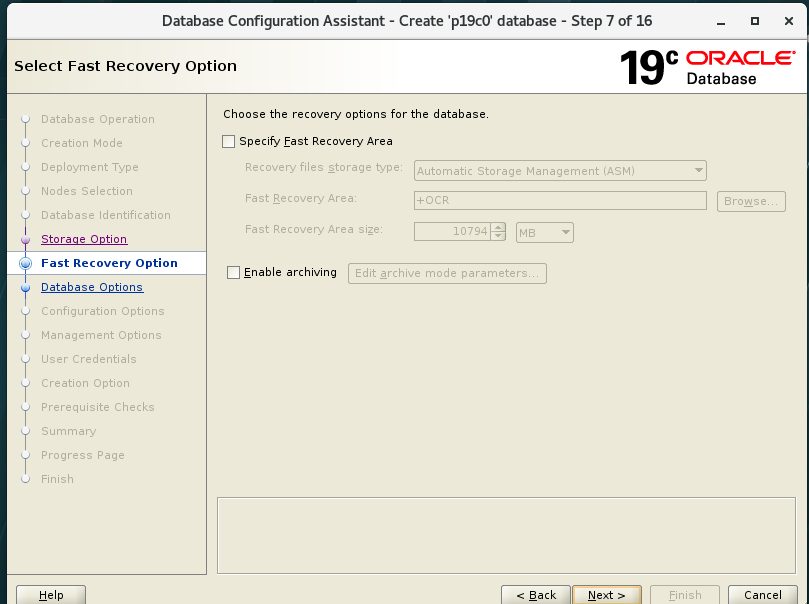
Task: Cancel the database configuration wizard
Action: [x=763, y=595]
